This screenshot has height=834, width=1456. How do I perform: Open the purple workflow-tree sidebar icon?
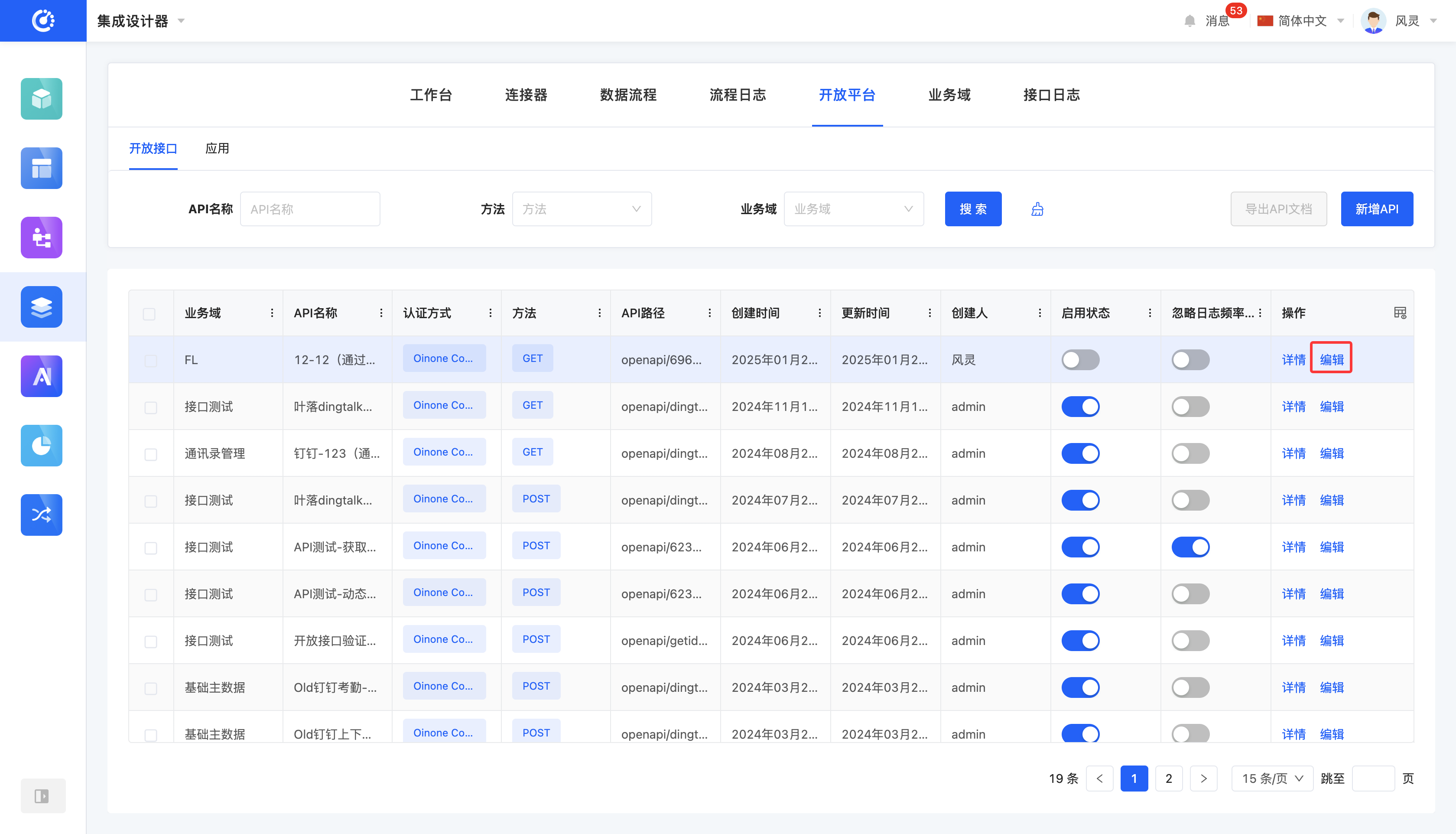(41, 237)
